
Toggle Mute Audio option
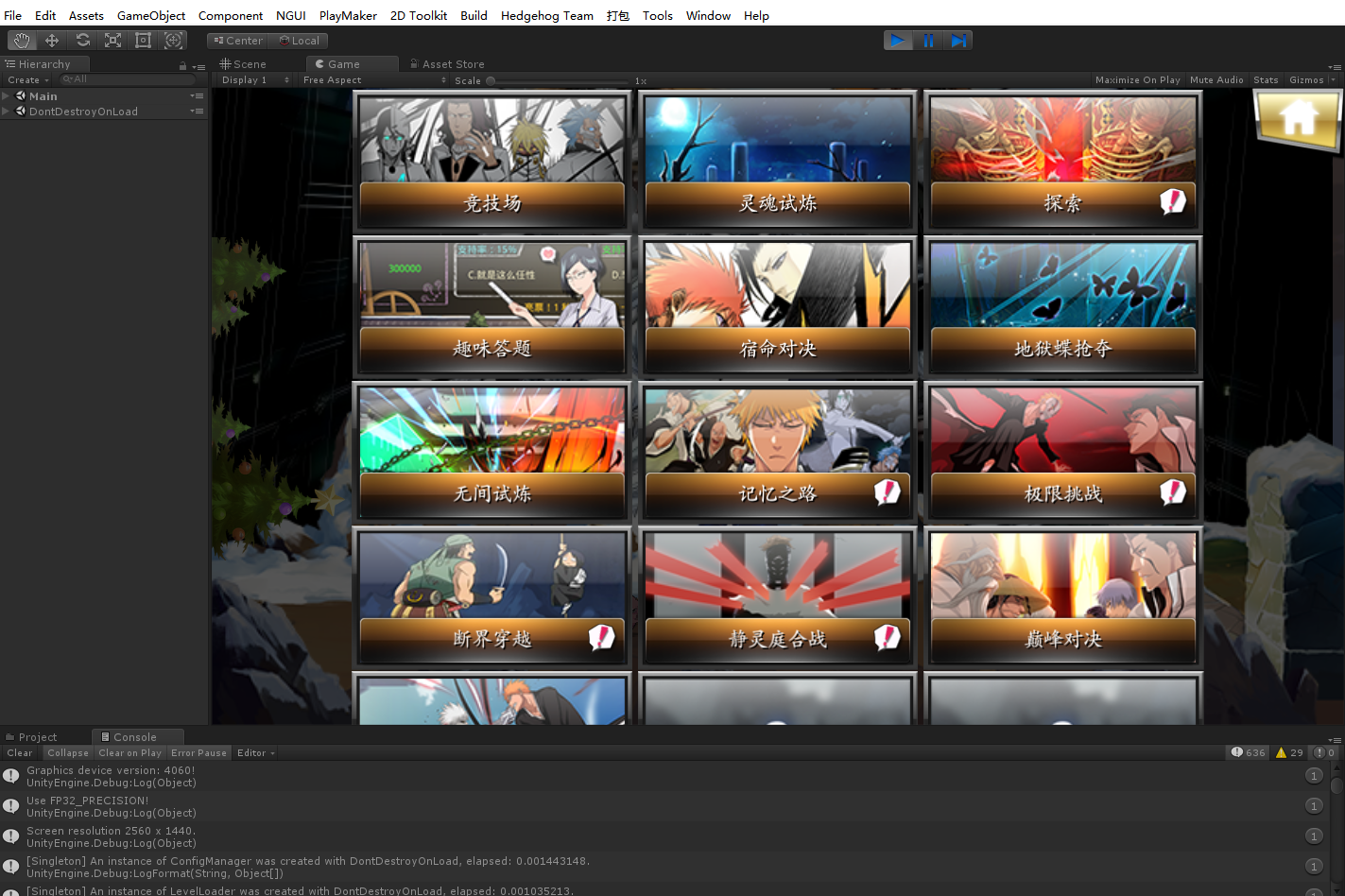[1216, 80]
